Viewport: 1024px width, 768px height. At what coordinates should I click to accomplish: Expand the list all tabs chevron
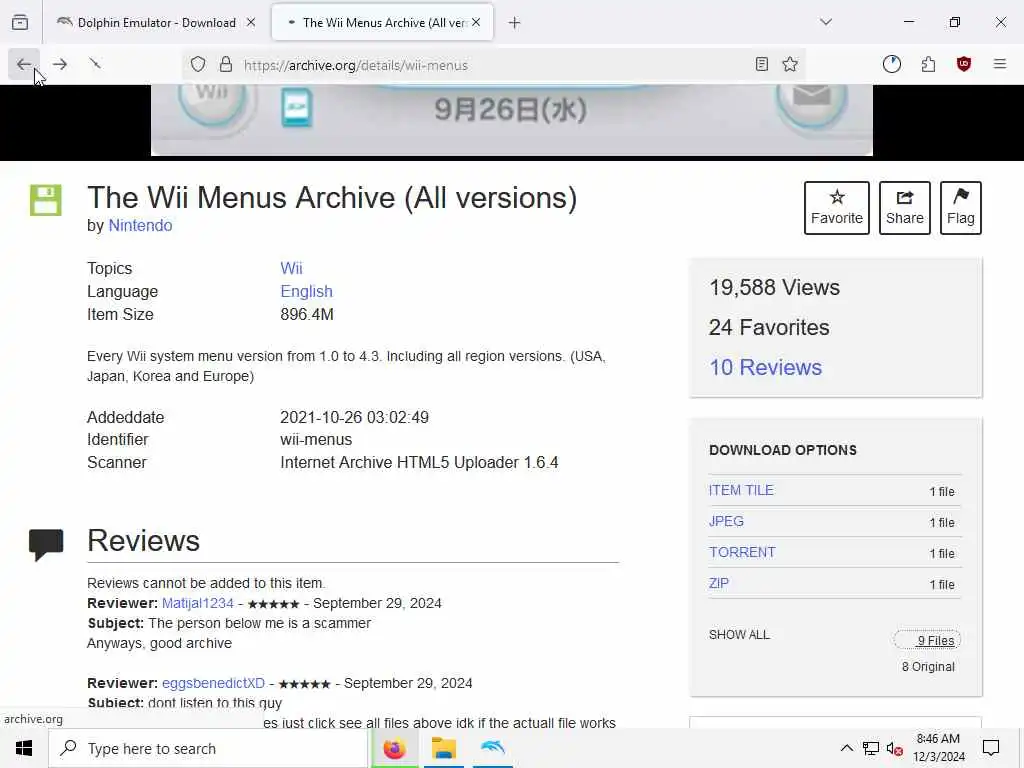tap(826, 22)
